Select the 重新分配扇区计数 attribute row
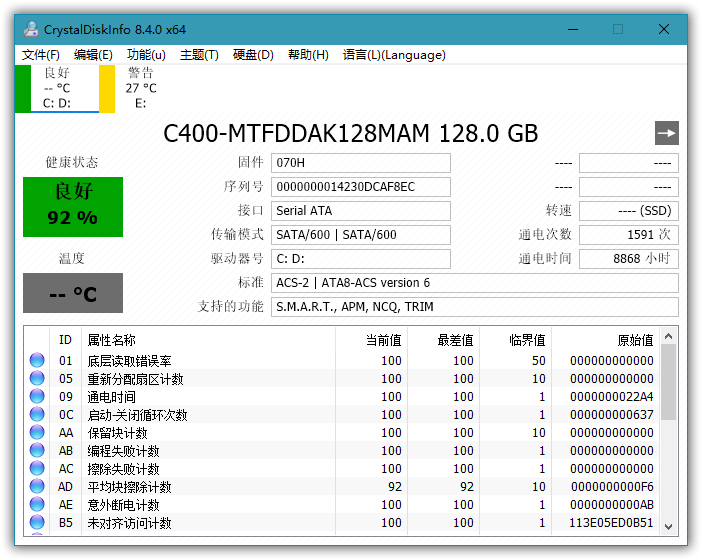Image resolution: width=702 pixels, height=560 pixels. point(342,379)
